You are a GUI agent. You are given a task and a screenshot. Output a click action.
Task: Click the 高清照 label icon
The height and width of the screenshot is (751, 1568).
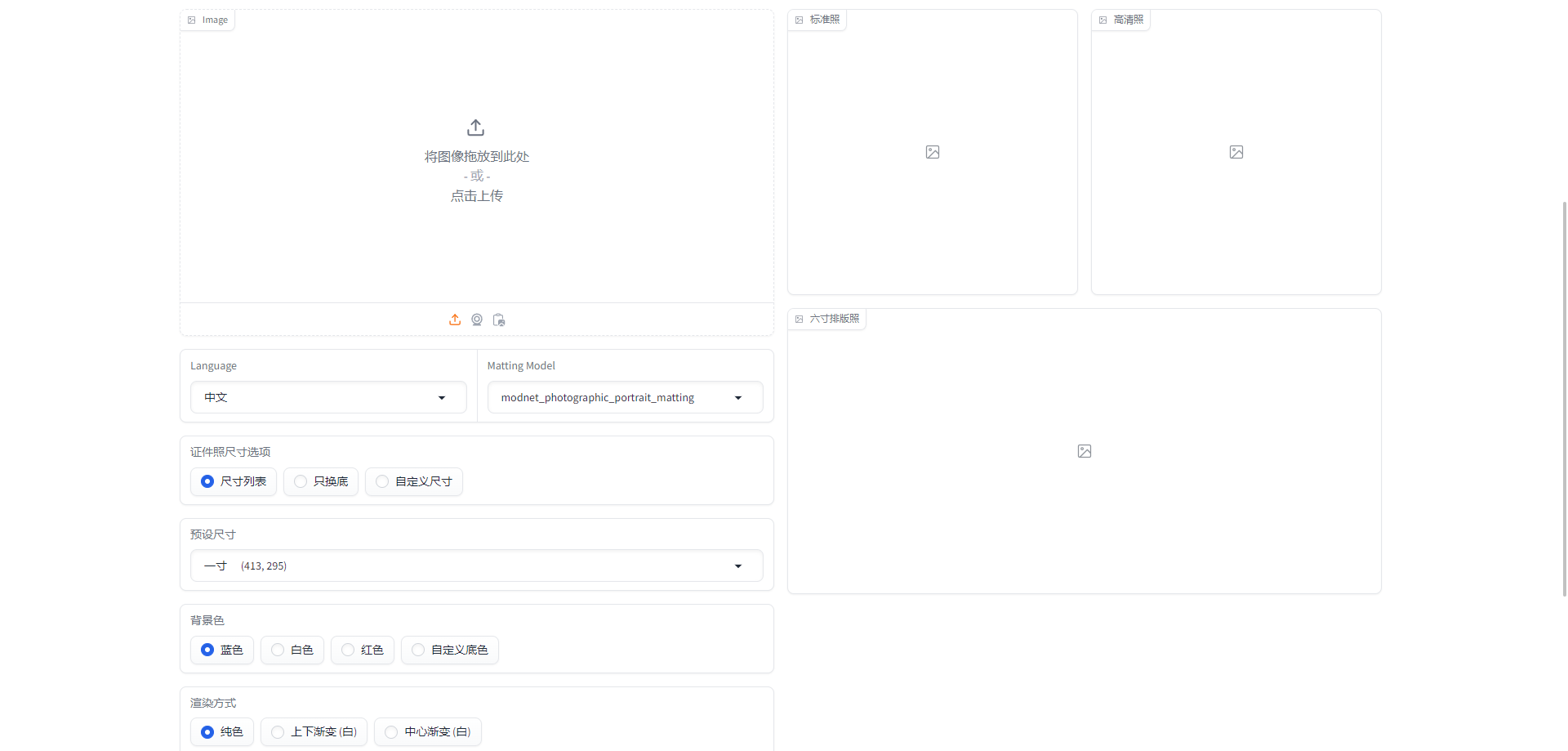pos(1103,20)
